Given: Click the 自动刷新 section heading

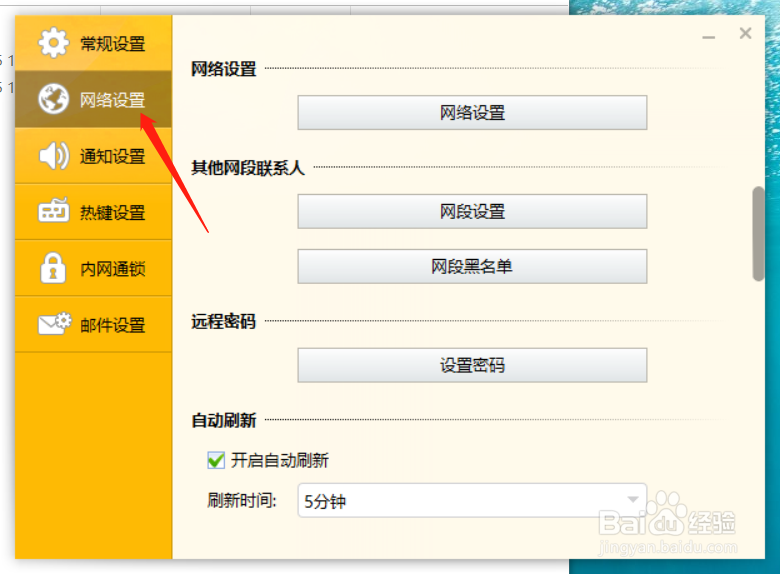Looking at the screenshot, I should (x=223, y=420).
